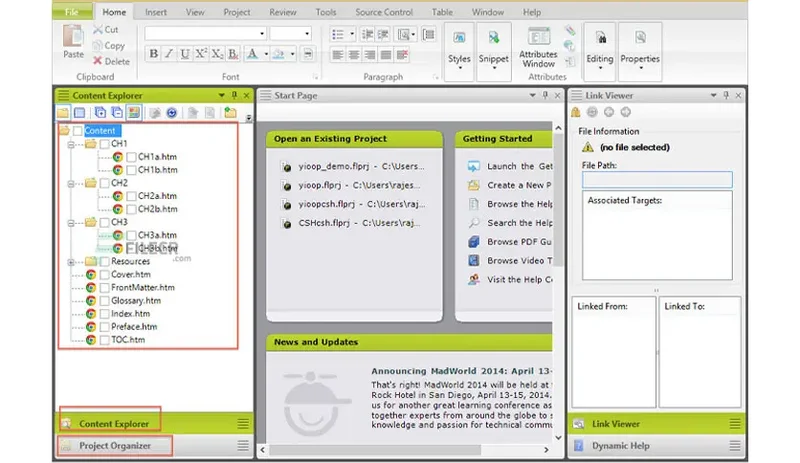The height and width of the screenshot is (463, 800).
Task: Click the expand all icon in Content Explorer toolbar
Action: pos(100,113)
